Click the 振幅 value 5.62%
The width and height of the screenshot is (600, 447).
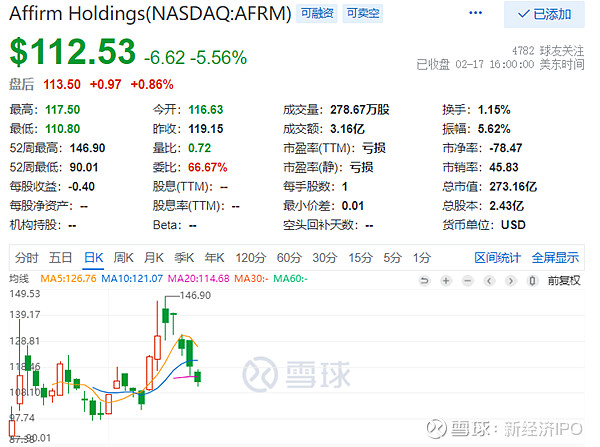click(x=494, y=129)
